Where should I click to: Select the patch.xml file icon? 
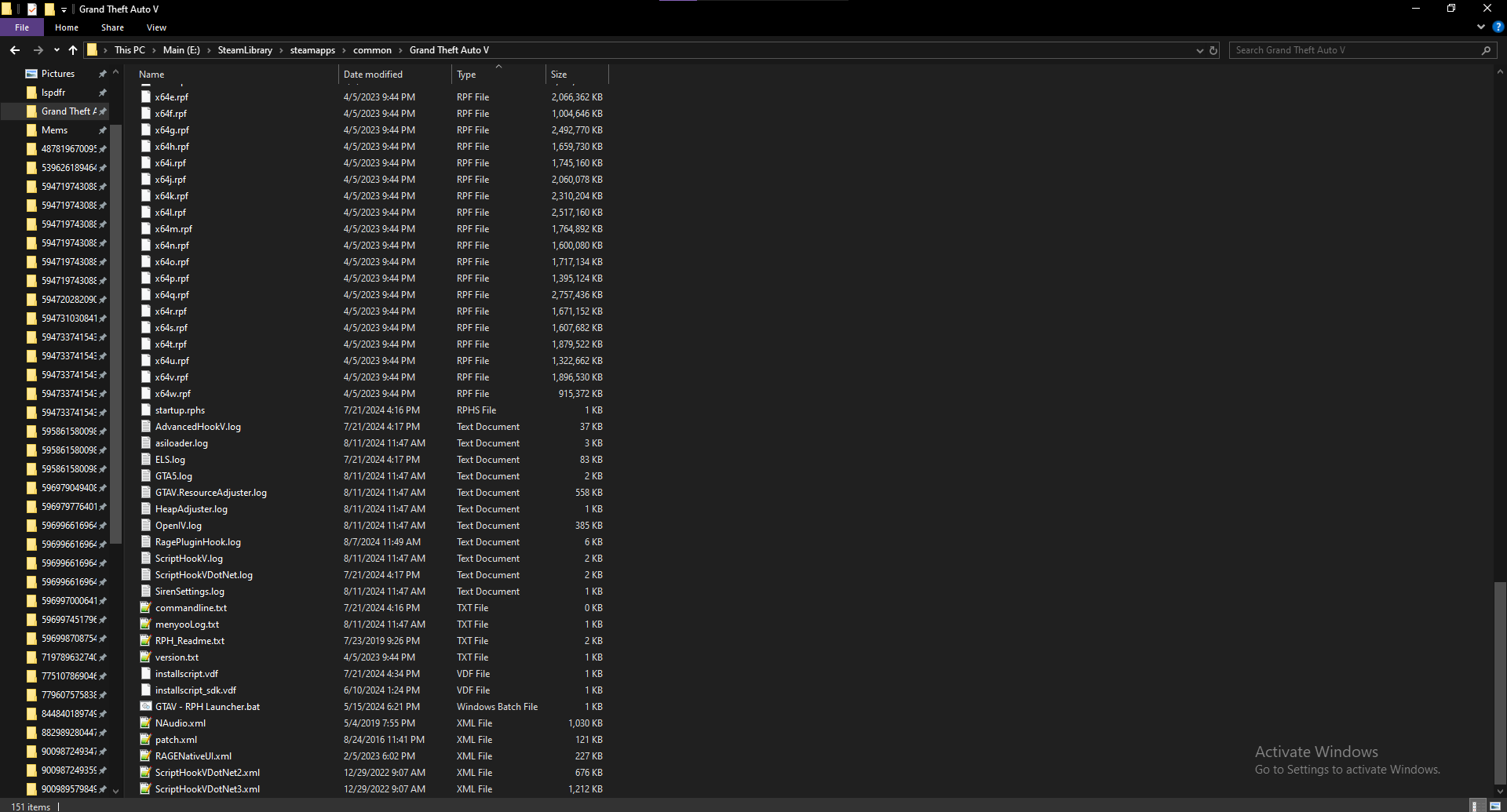146,740
